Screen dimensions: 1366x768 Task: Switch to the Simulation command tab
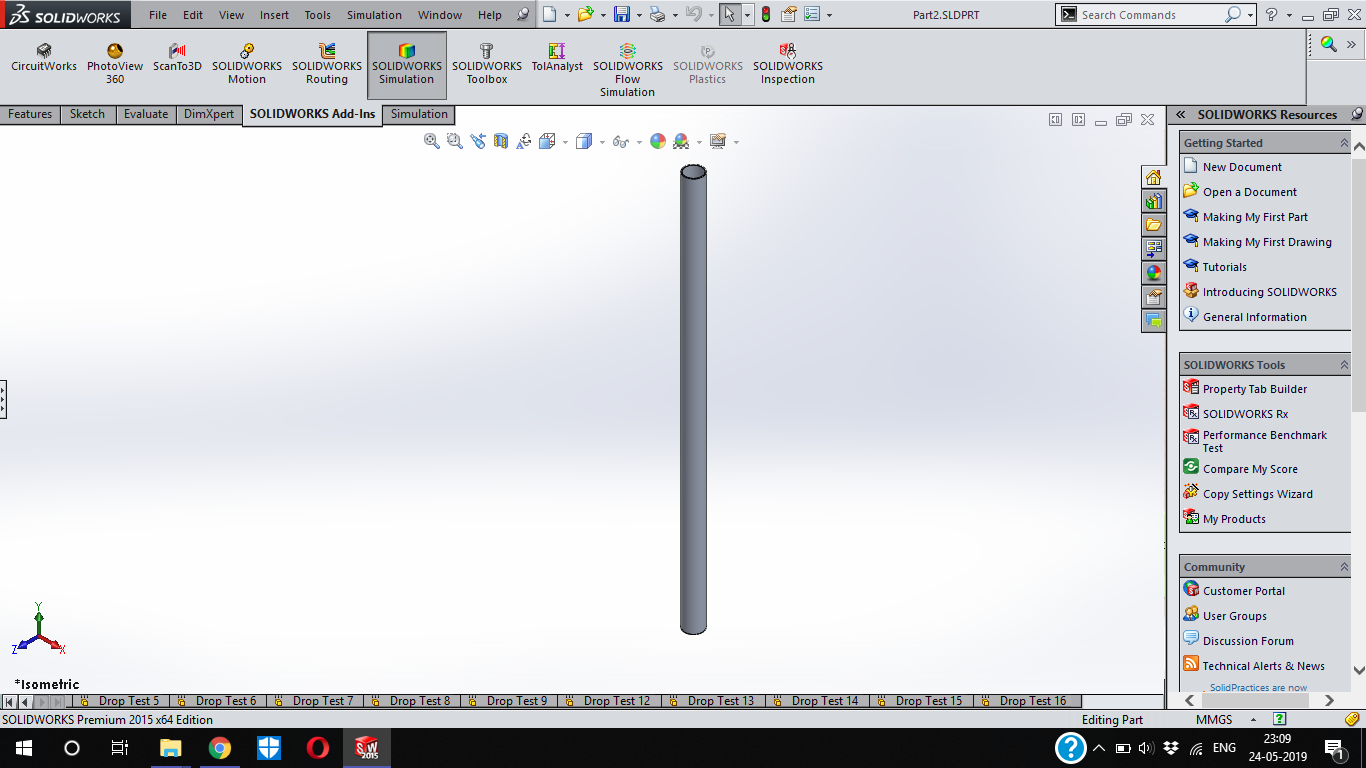coord(419,114)
